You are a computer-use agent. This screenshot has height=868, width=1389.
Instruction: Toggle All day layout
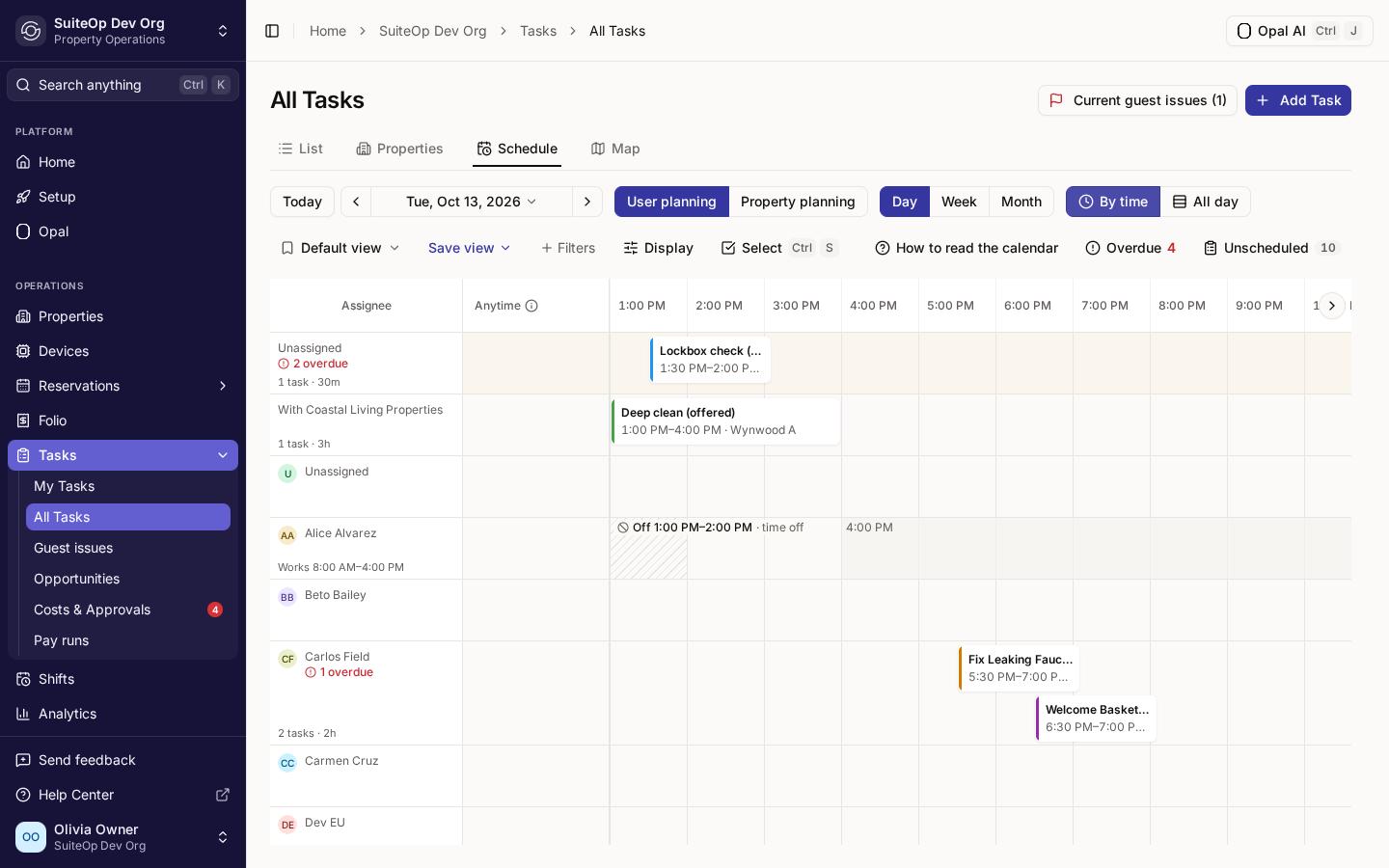pos(1206,202)
